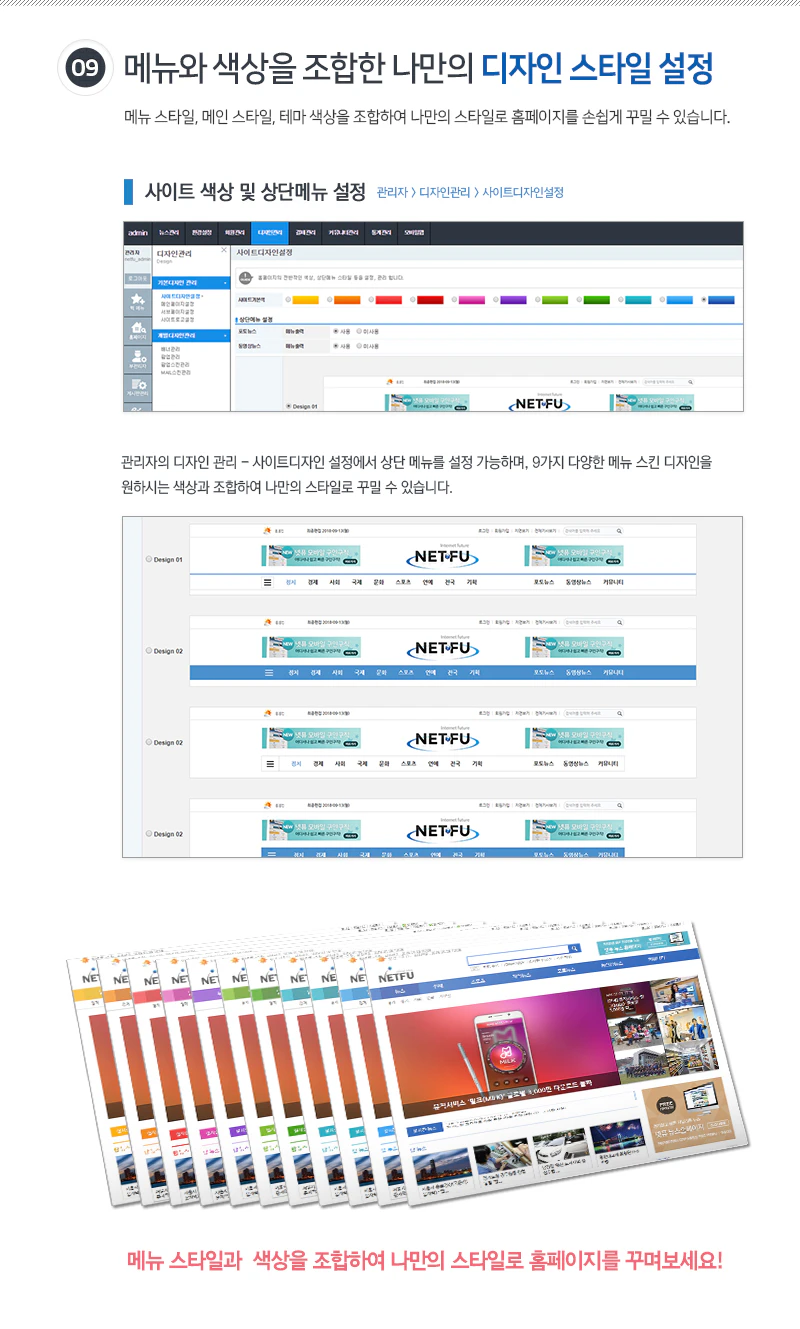
Task: Open the 홈페이지 house icon in admin sidebar
Action: pyautogui.click(x=137, y=327)
